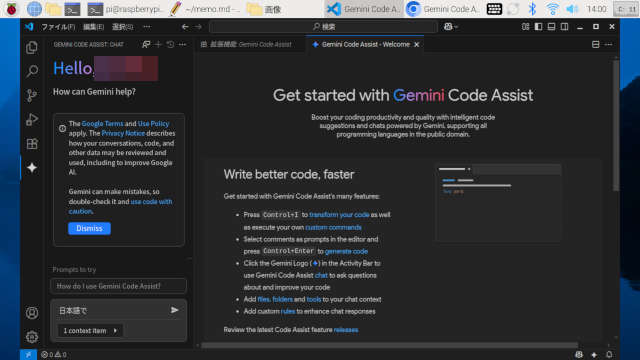
Task: Open editor more actions ellipsis
Action: point(608,44)
